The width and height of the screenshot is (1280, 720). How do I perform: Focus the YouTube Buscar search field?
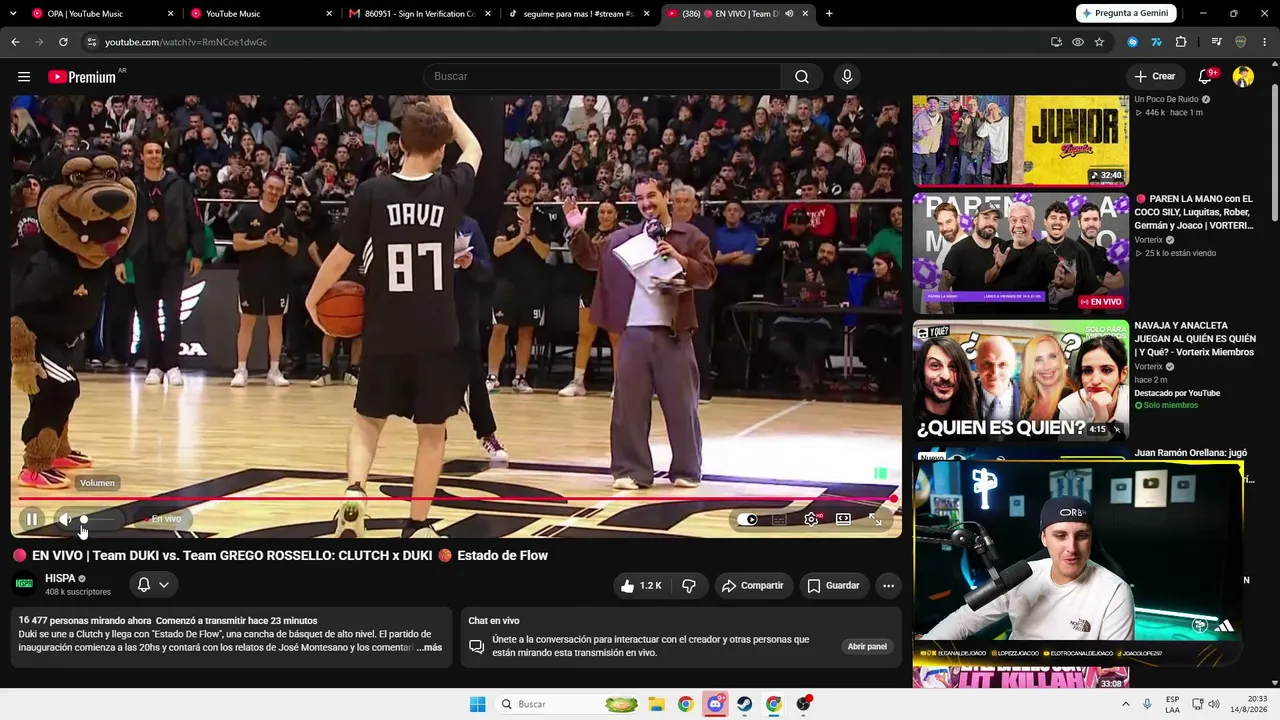[602, 77]
